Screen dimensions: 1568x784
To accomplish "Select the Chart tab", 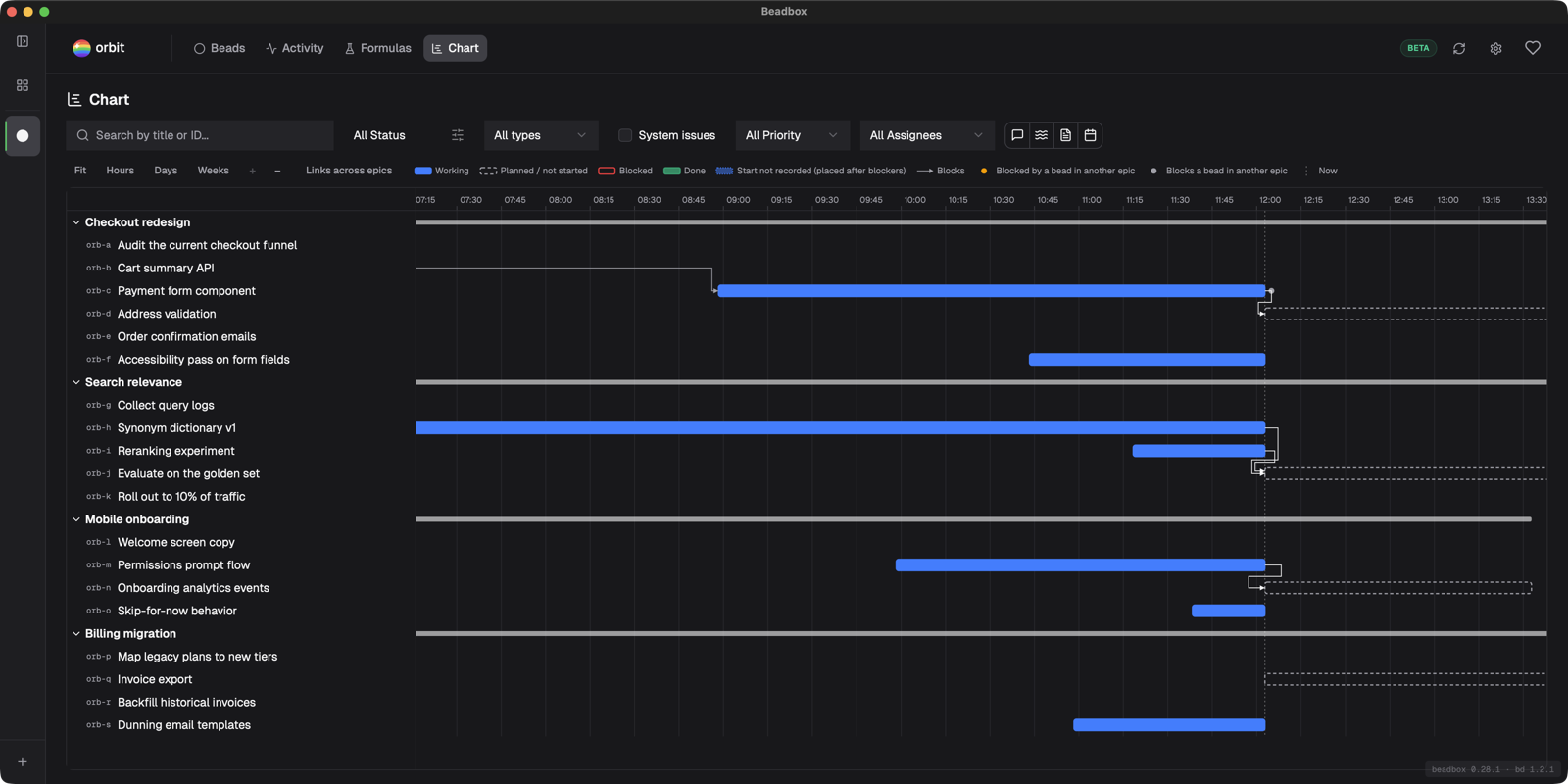I will click(x=456, y=48).
